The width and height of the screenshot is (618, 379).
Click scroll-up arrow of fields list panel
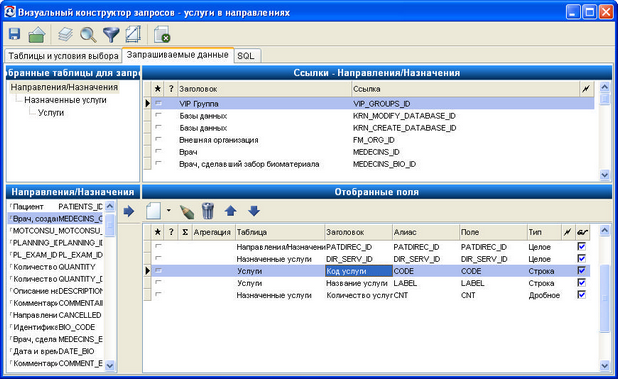click(x=110, y=206)
